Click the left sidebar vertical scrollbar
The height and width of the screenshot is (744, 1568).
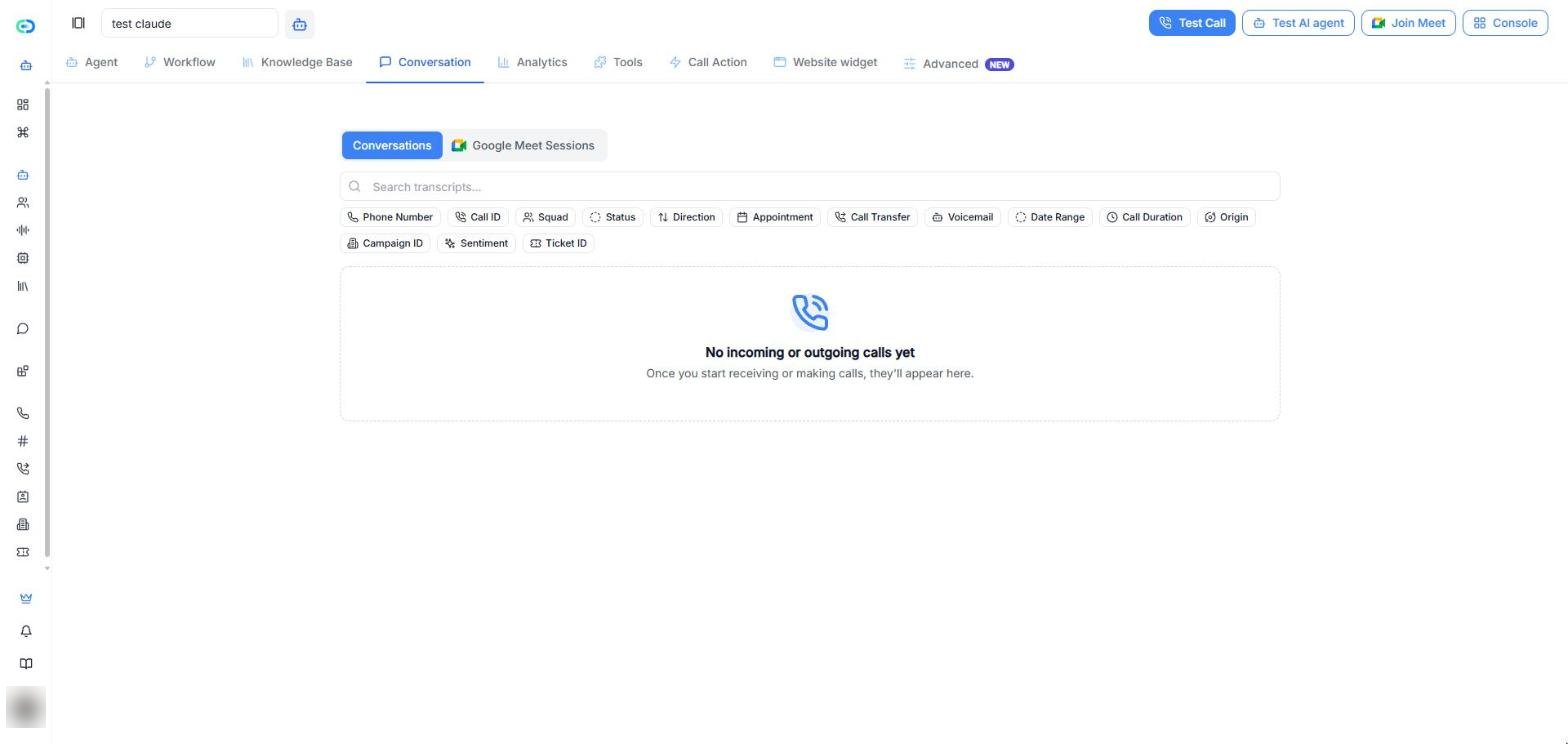(x=47, y=325)
